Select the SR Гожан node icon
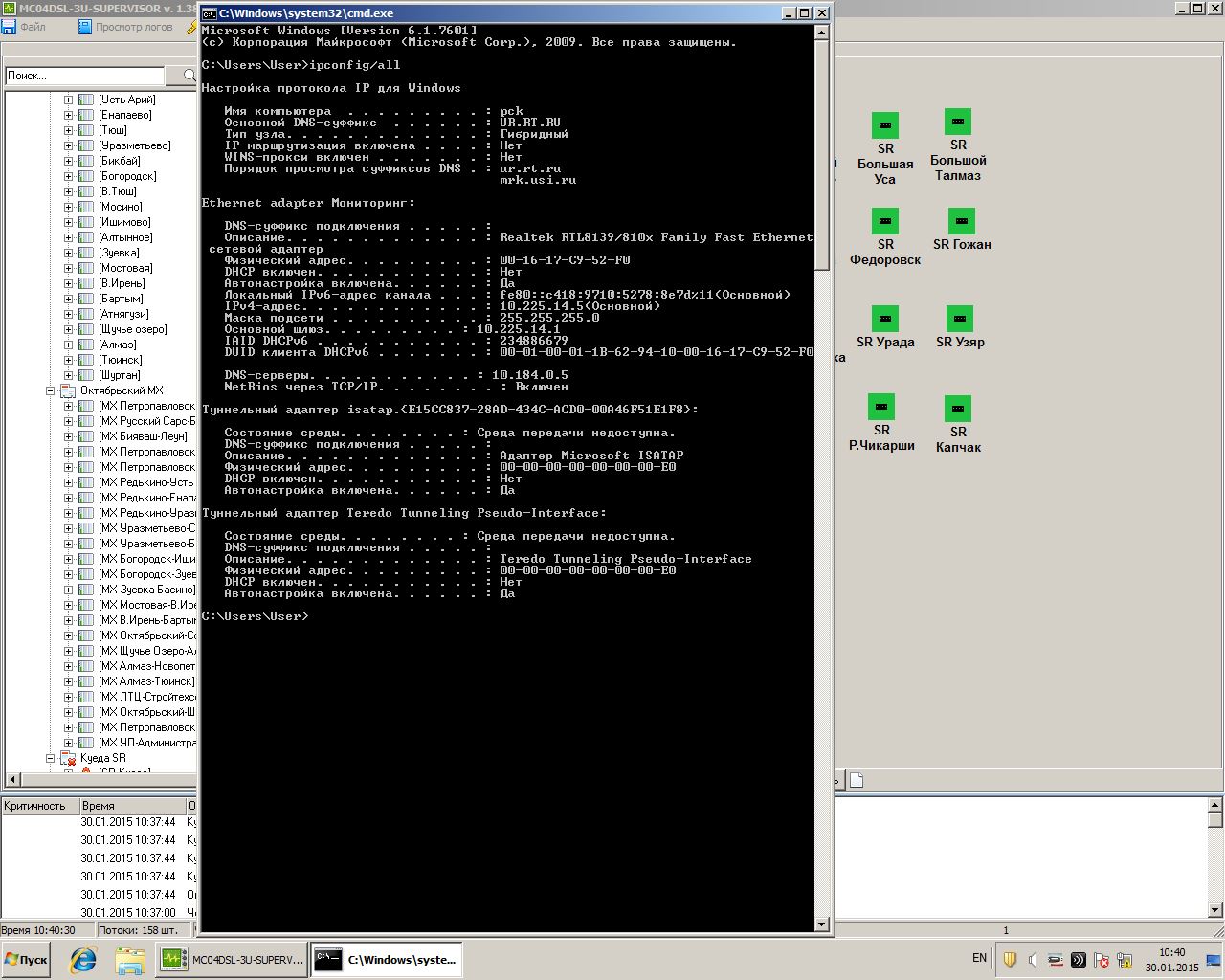Image resolution: width=1225 pixels, height=980 pixels. [x=962, y=221]
